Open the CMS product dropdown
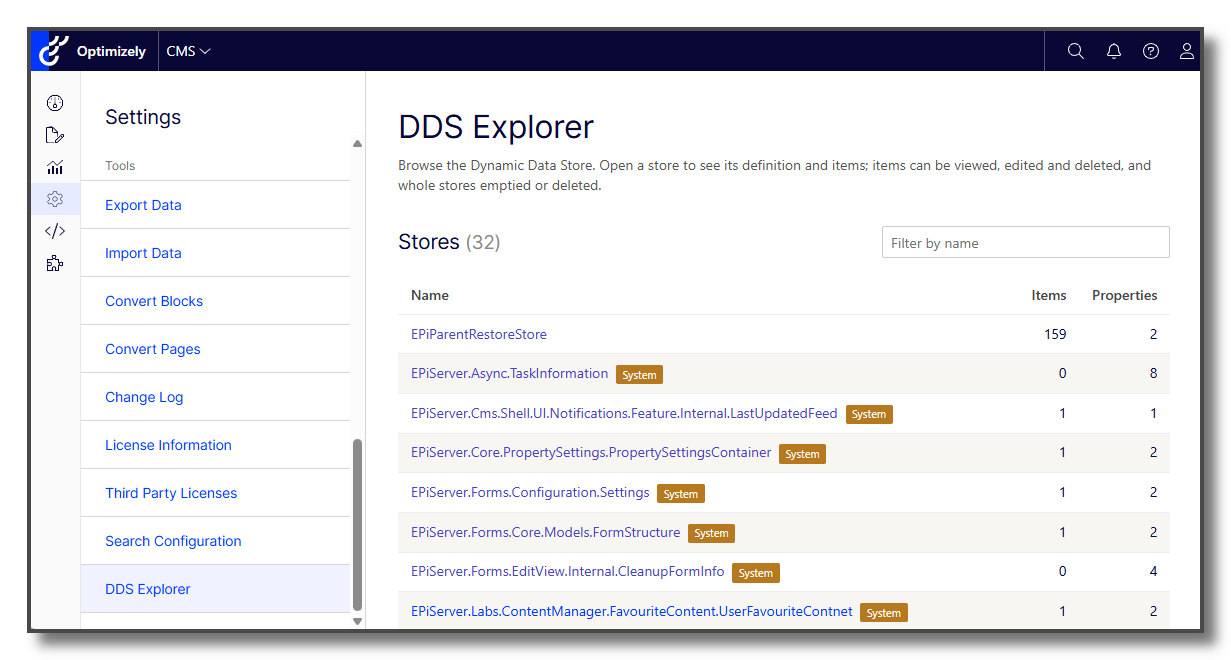Viewport: 1231px width, 660px height. pyautogui.click(x=189, y=51)
